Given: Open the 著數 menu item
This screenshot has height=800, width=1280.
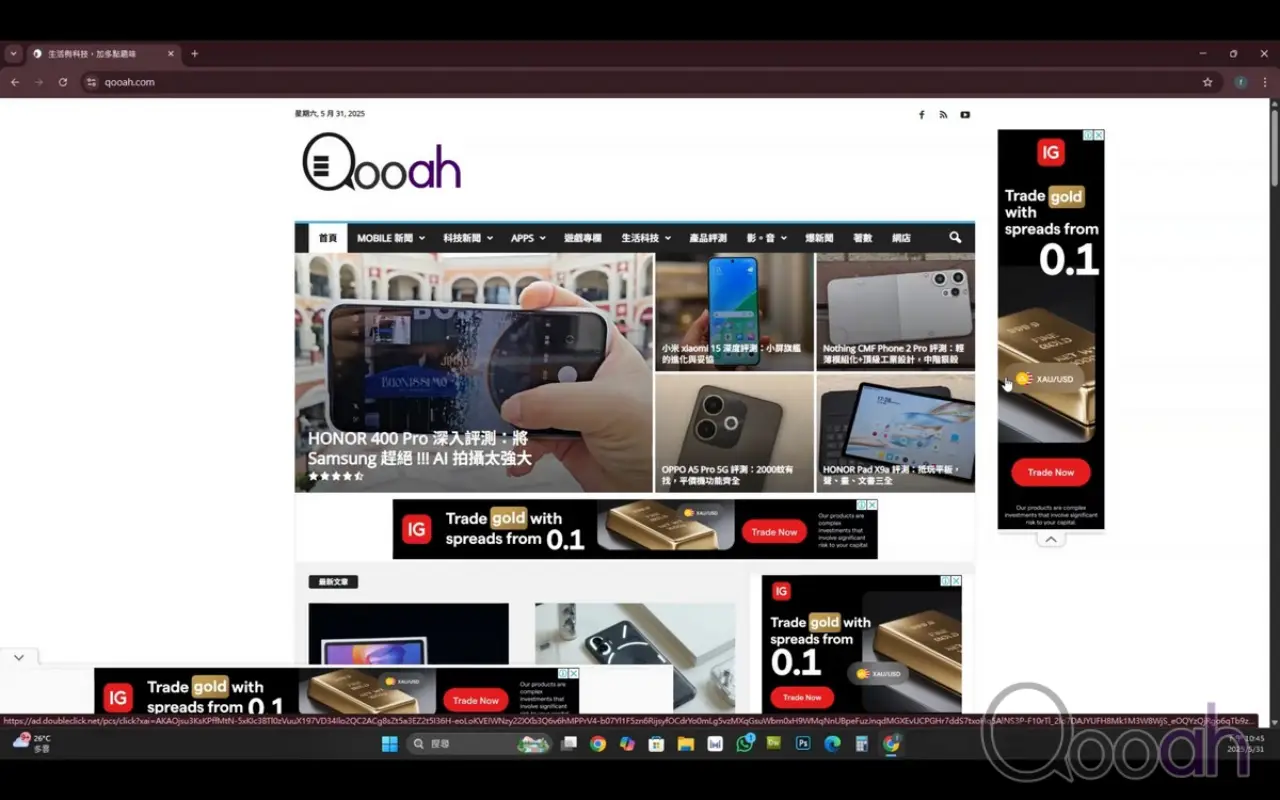Looking at the screenshot, I should (863, 238).
